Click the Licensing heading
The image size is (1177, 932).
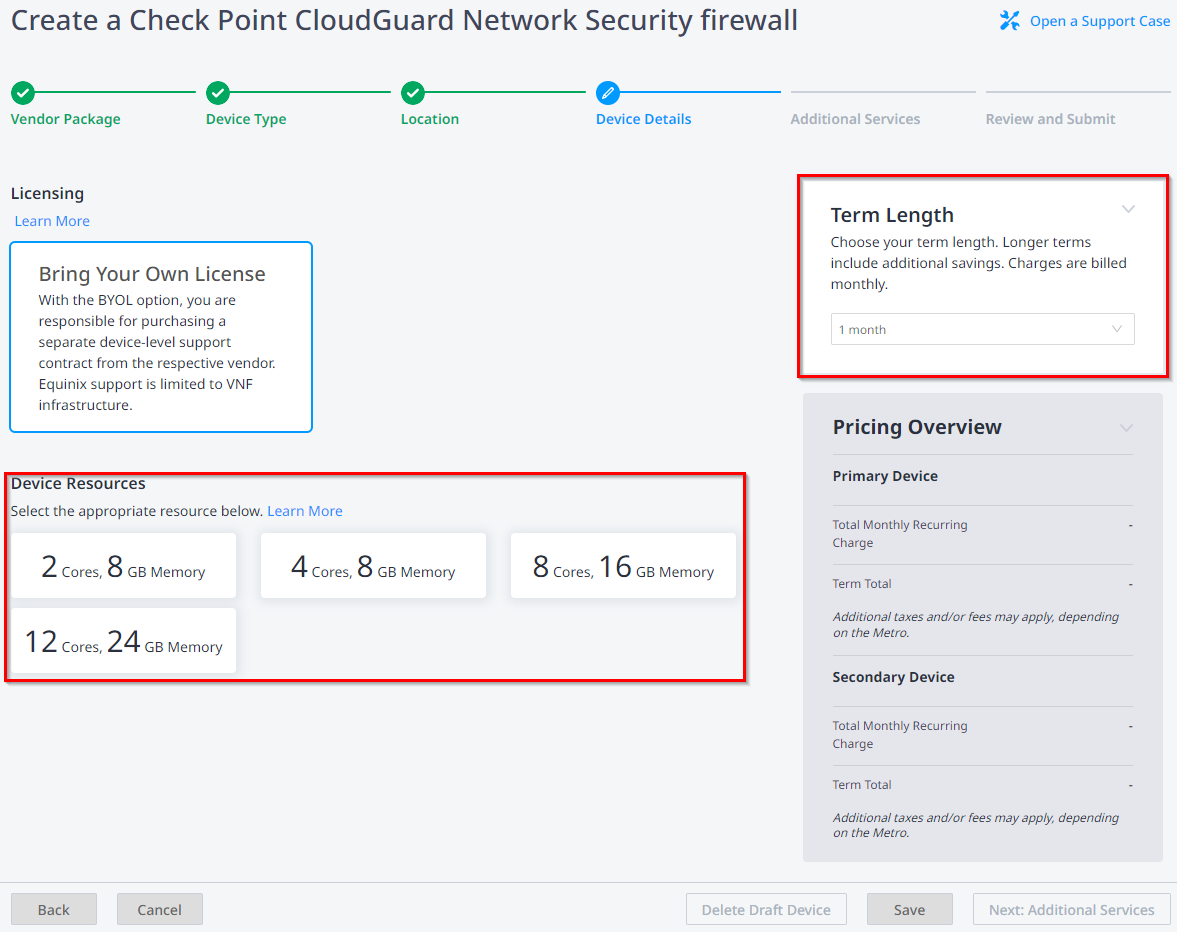tap(47, 194)
